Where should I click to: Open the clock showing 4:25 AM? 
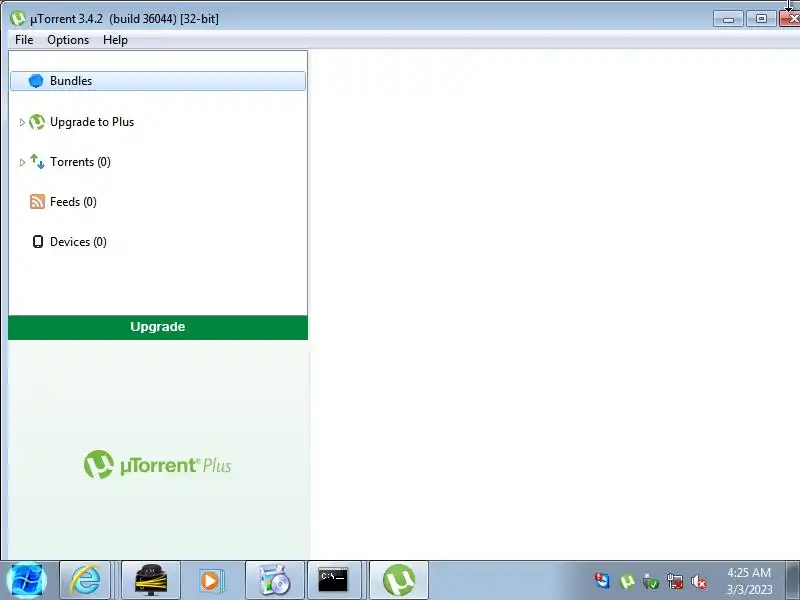point(749,581)
